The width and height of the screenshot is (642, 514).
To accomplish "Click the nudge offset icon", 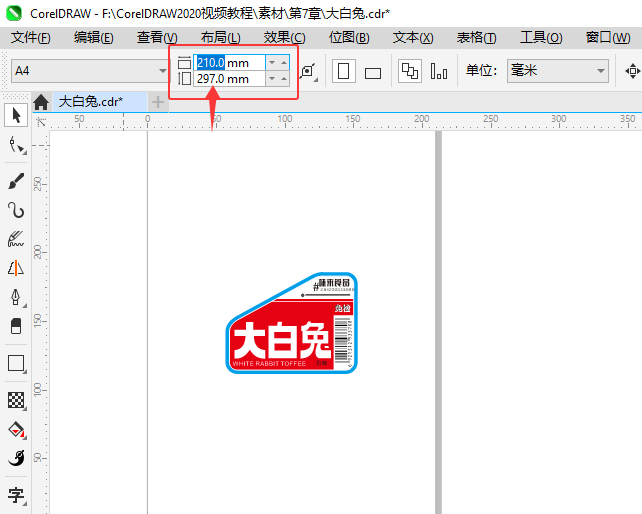I will (x=632, y=71).
